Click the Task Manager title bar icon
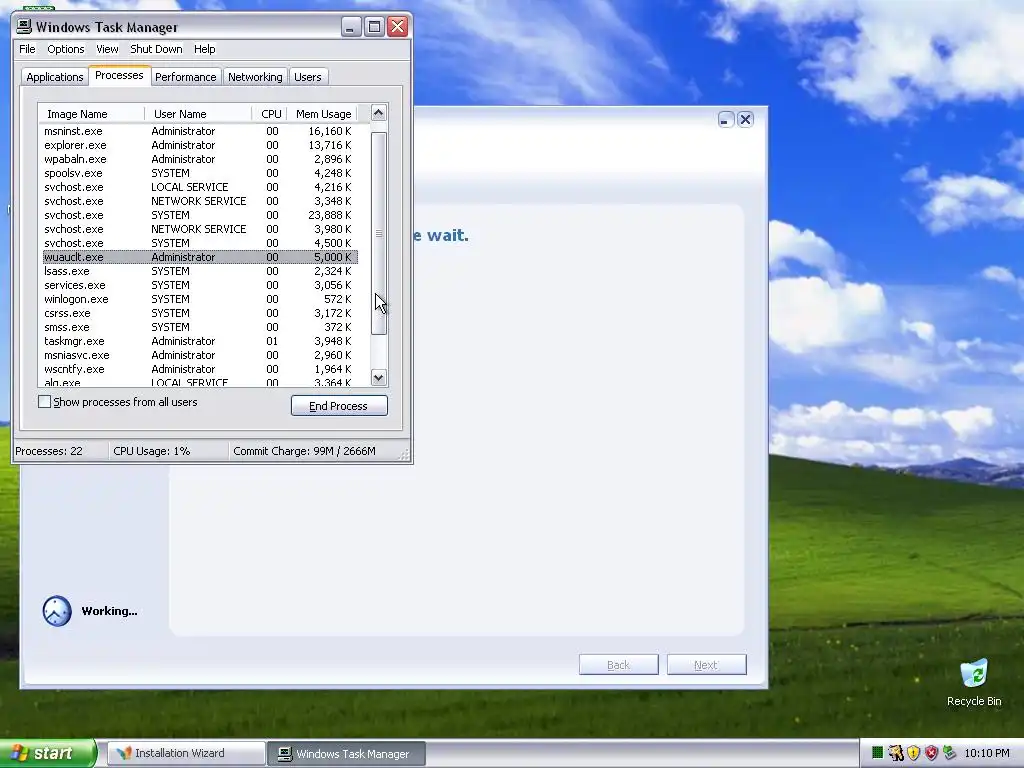The image size is (1024, 768). (x=24, y=27)
